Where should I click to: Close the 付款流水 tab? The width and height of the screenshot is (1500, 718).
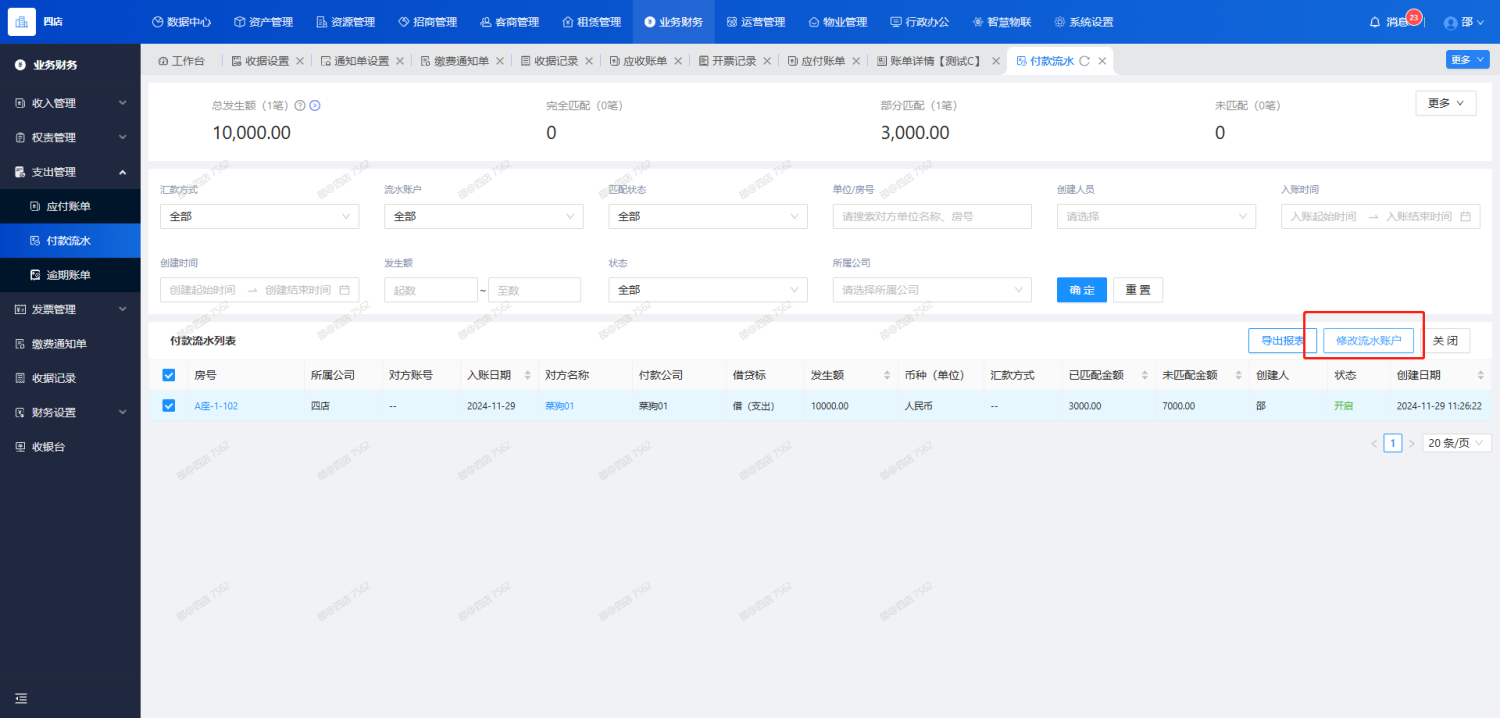pos(1102,61)
